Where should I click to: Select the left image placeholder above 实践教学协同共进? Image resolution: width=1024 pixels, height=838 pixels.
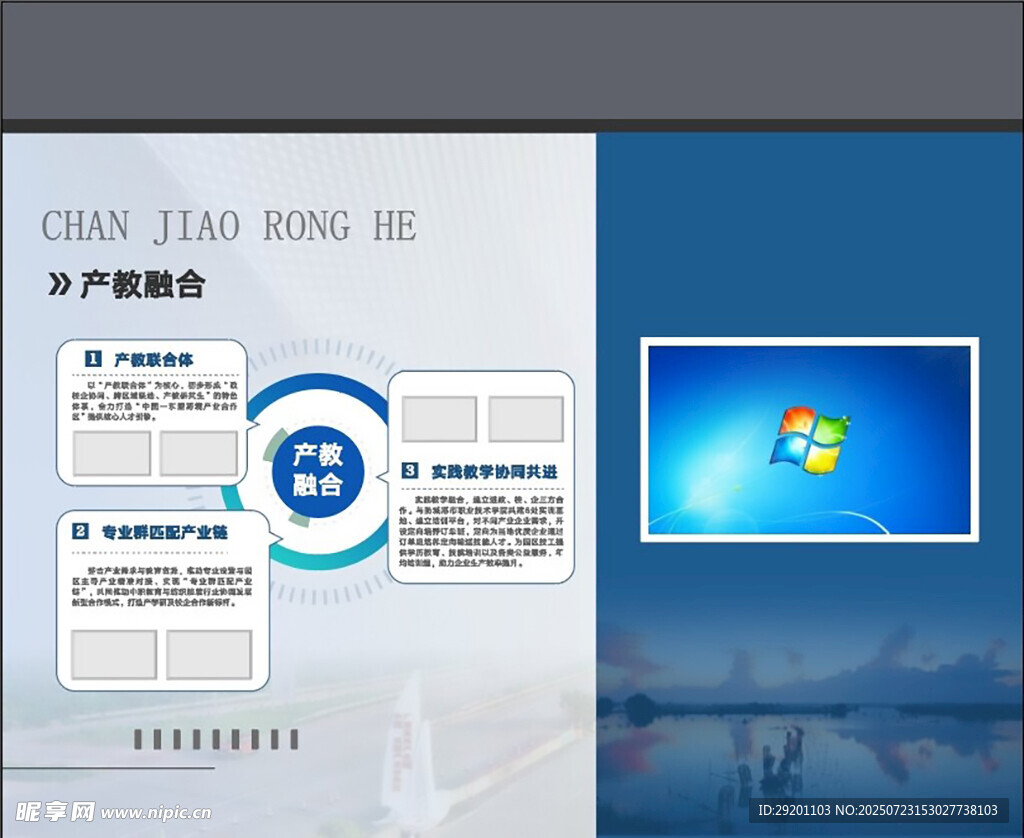tap(439, 419)
